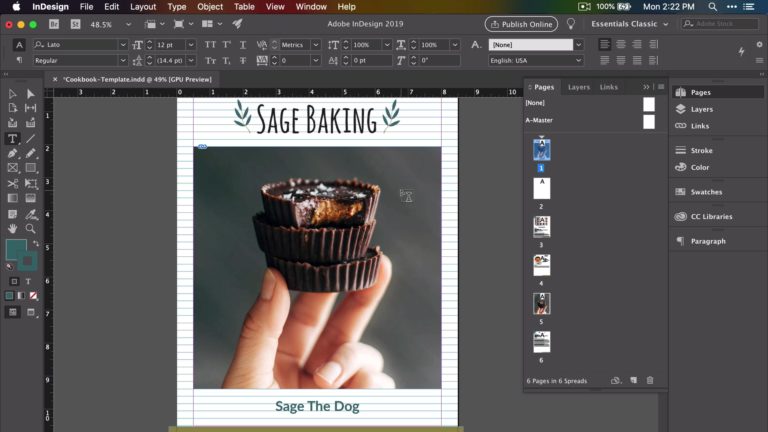Click Apply None red slash swatch

pyautogui.click(x=33, y=295)
